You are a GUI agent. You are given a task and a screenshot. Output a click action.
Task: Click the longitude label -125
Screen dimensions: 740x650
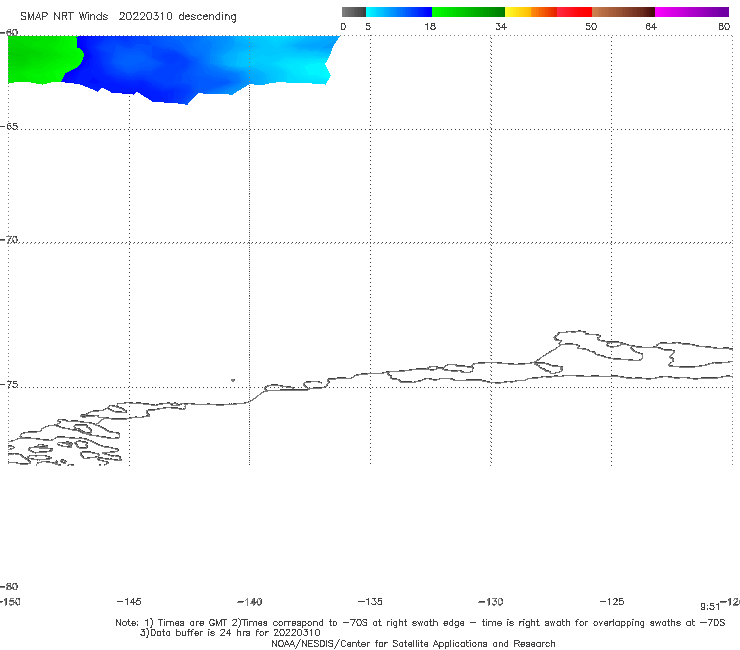tap(612, 602)
